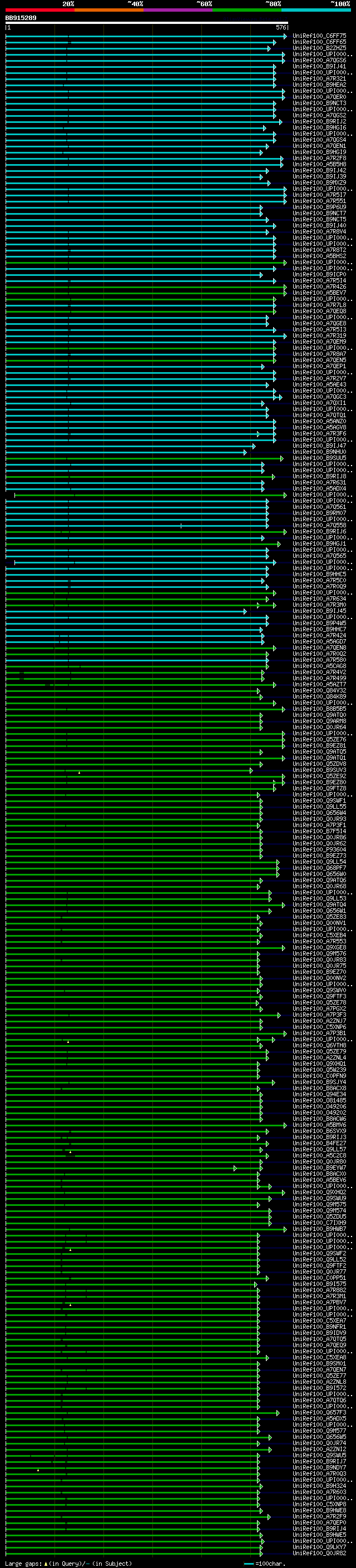Select the UniRef100_Q9SWF1 label

click(319, 801)
